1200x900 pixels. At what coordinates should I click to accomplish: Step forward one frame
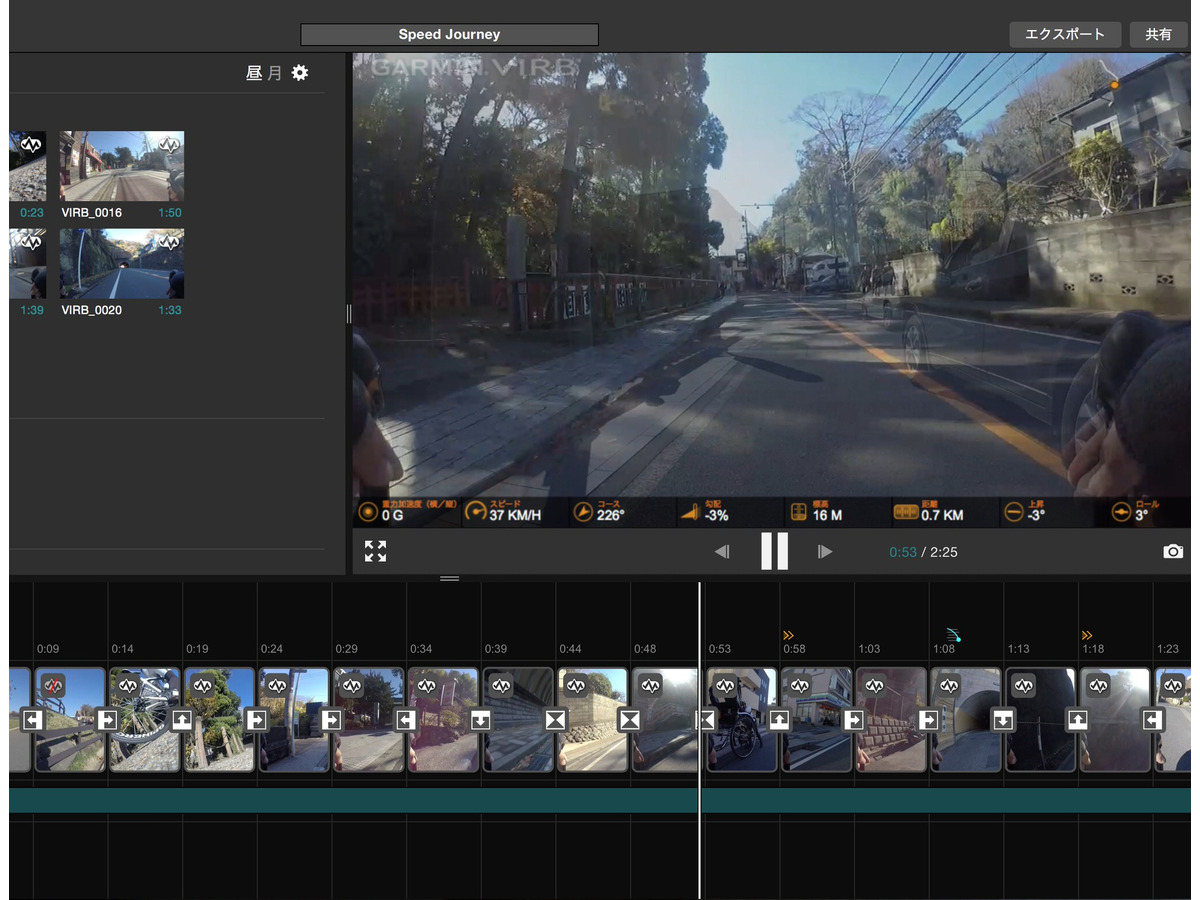(825, 551)
